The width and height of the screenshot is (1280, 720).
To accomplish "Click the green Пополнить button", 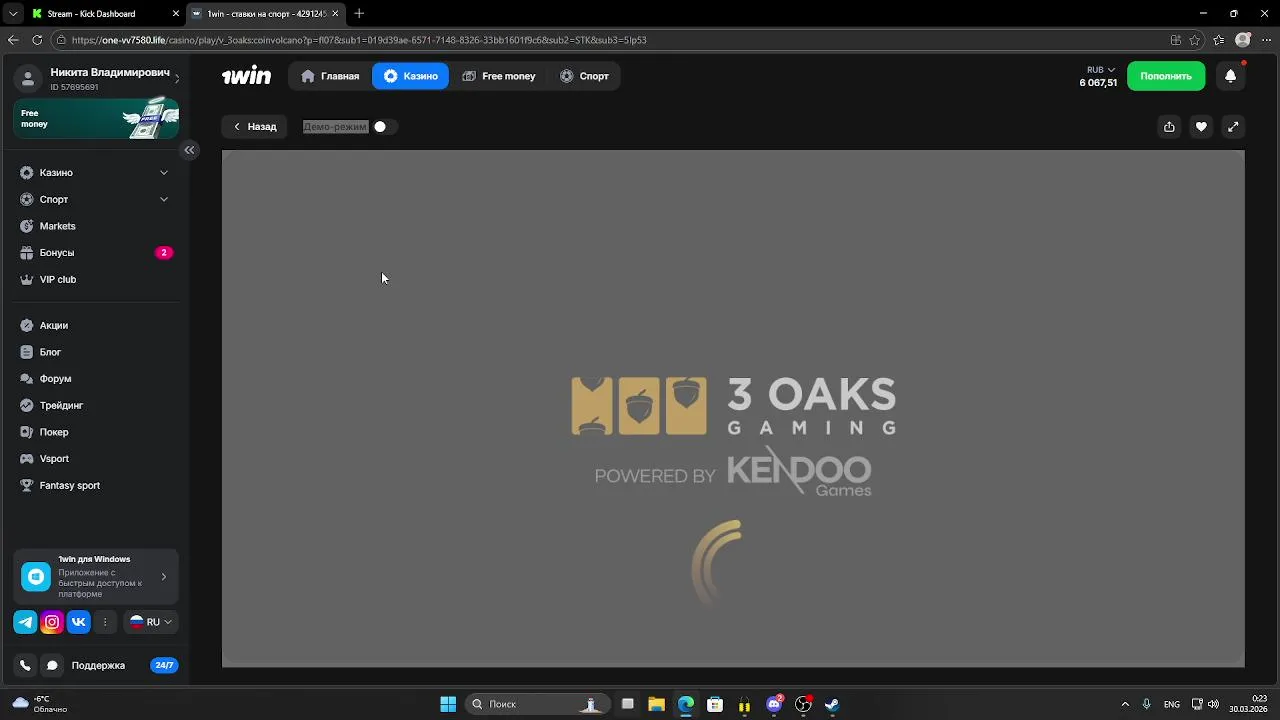I will [1166, 76].
